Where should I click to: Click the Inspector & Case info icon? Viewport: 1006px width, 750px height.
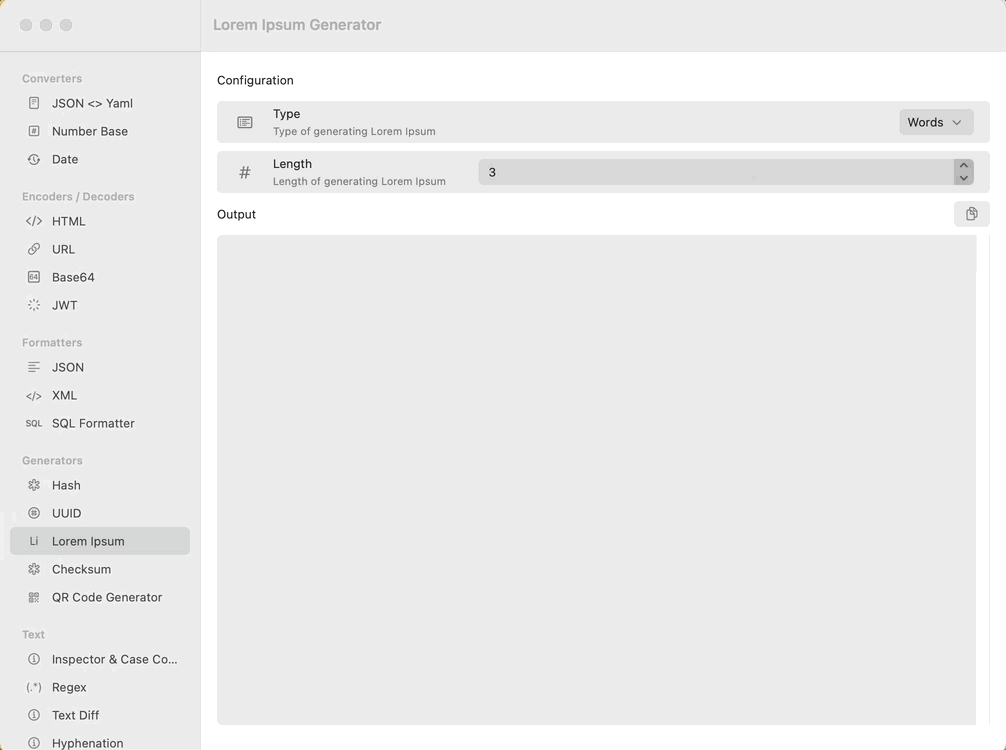(x=34, y=659)
